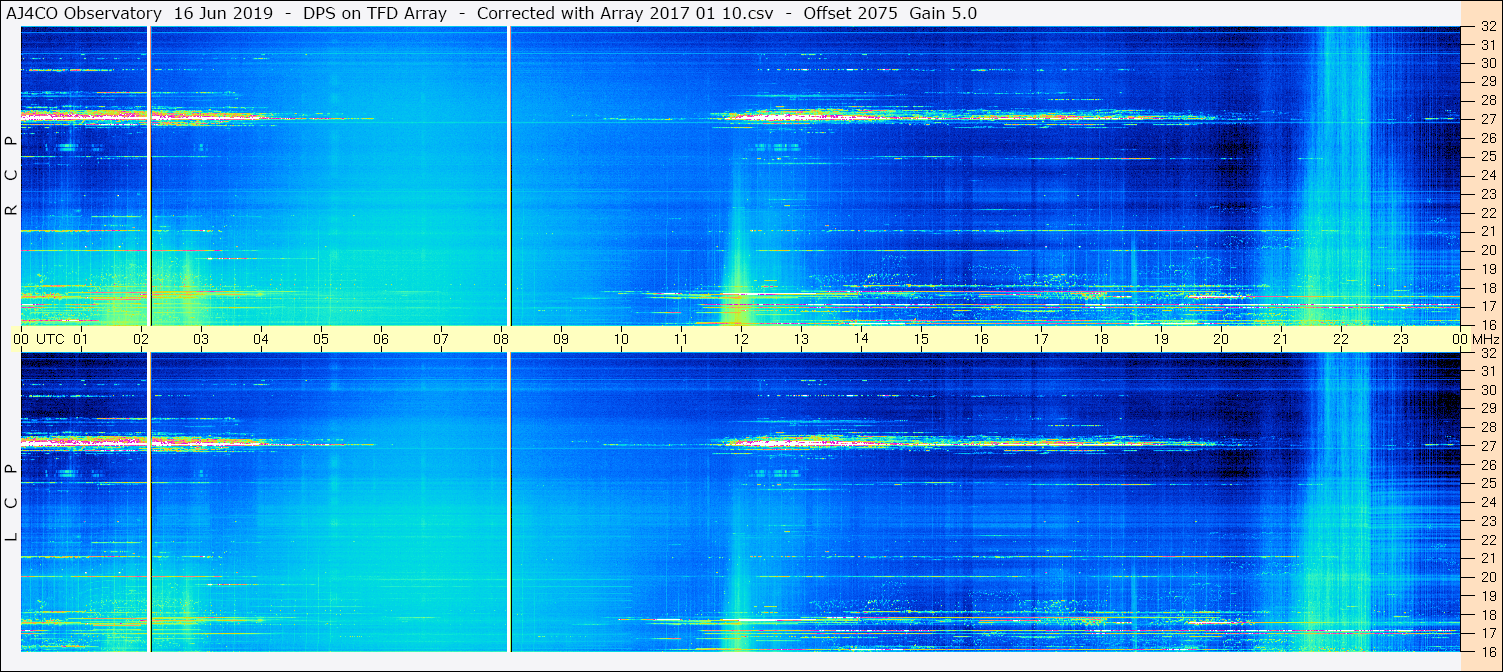Select the 23 hour mark on time axis
The width and height of the screenshot is (1503, 672).
(1401, 339)
